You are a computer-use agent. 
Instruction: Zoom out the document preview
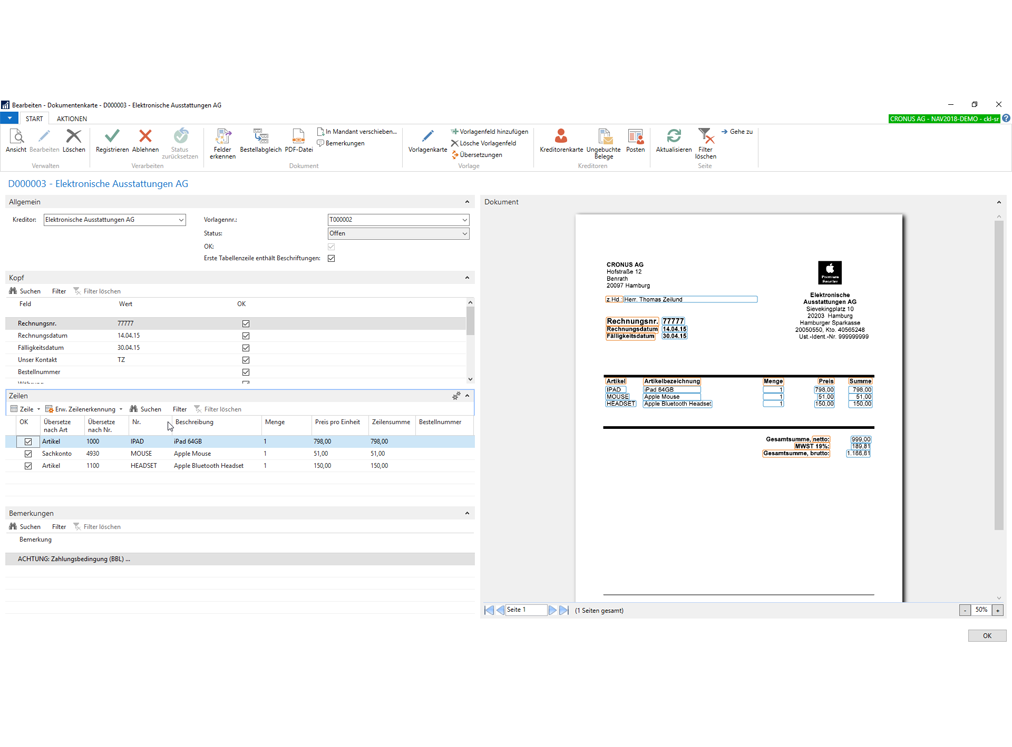pos(965,610)
